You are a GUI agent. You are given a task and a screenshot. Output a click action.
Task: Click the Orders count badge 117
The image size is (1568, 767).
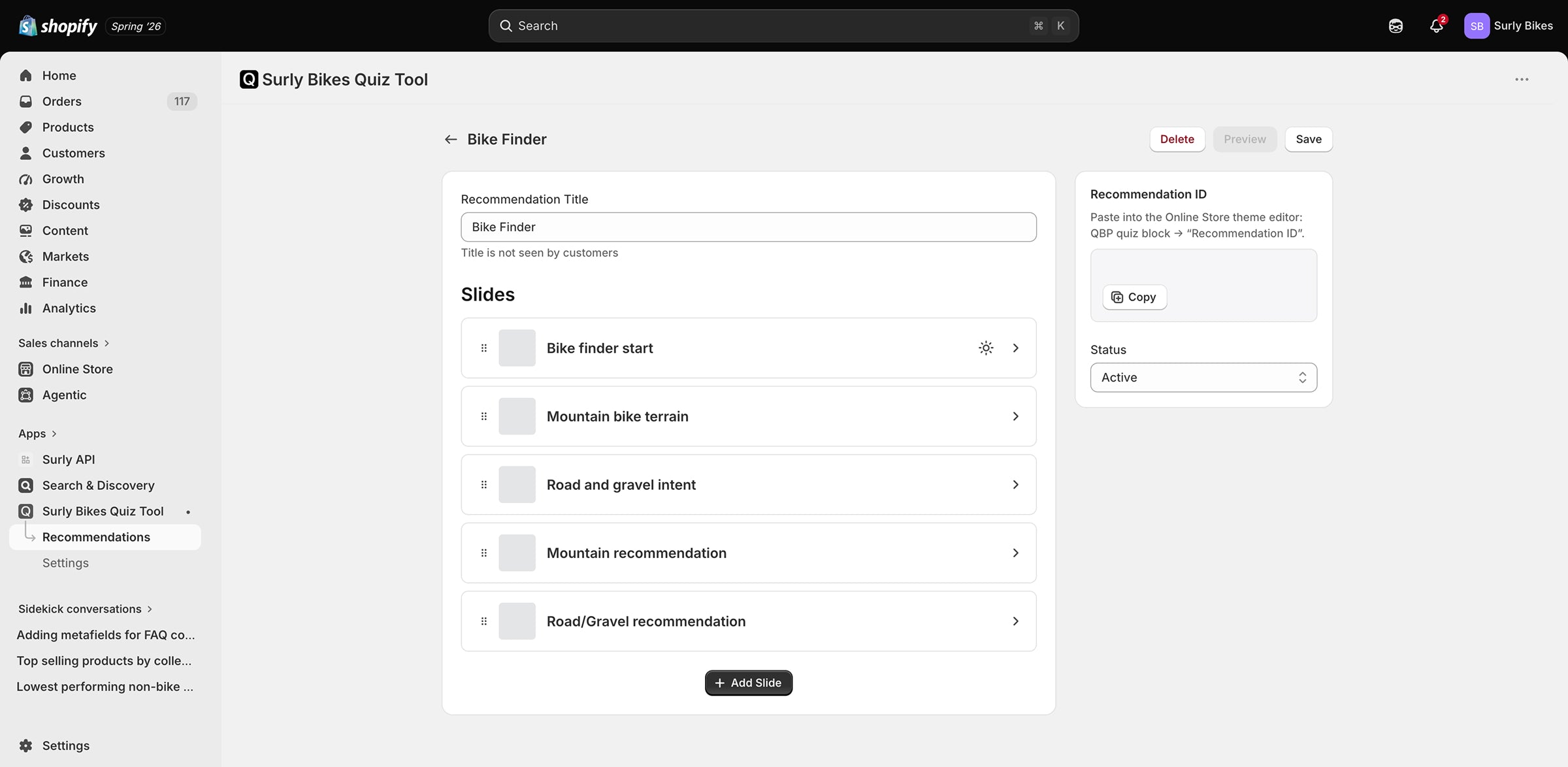[x=182, y=101]
